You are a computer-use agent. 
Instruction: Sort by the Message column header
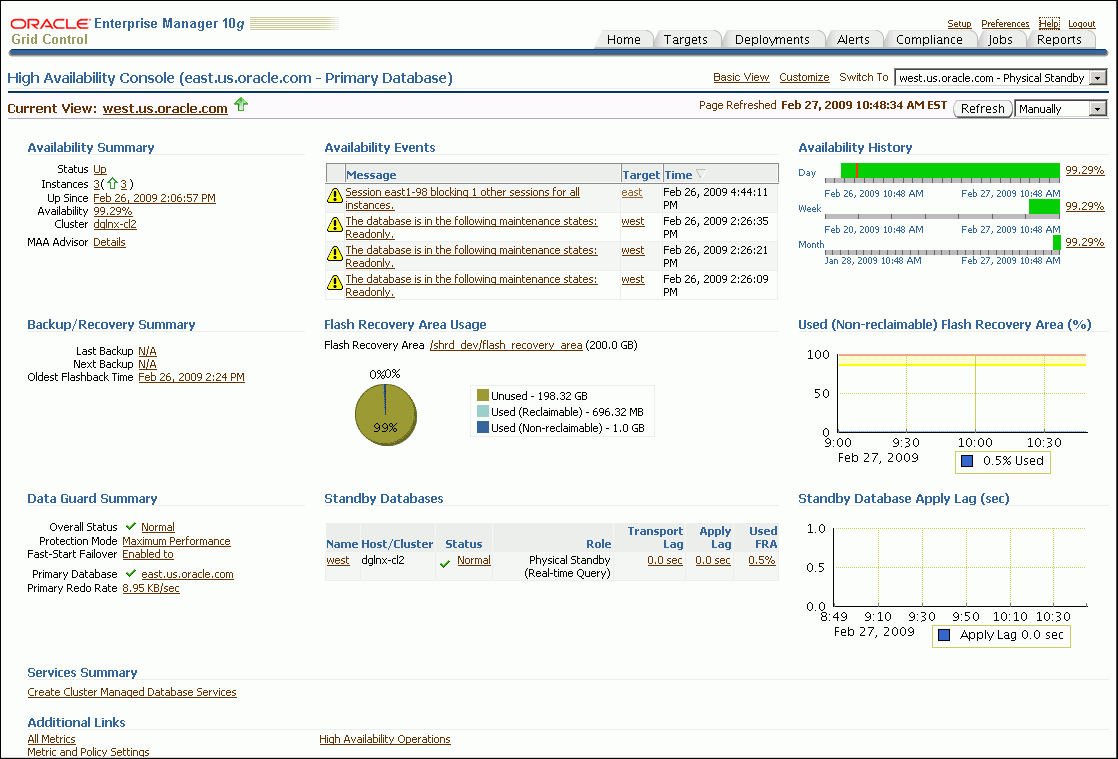coord(371,175)
